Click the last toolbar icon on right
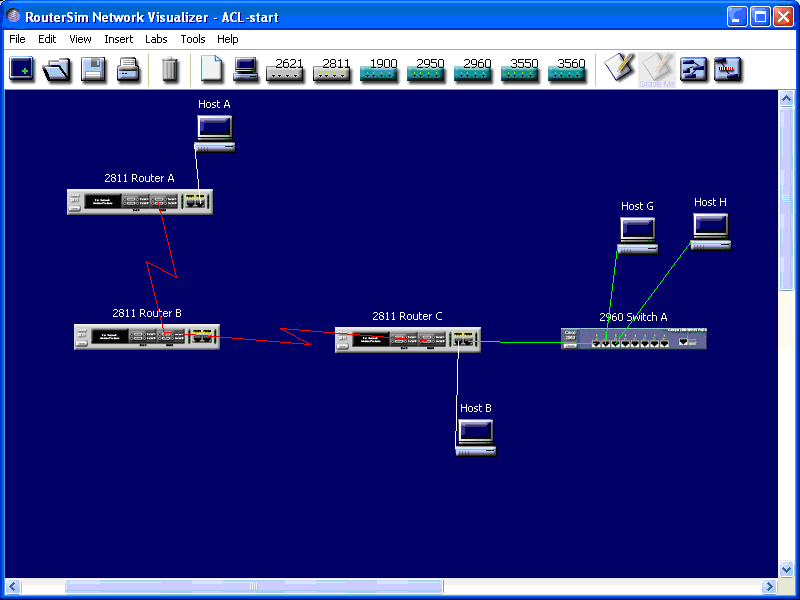The height and width of the screenshot is (600, 800). click(727, 69)
